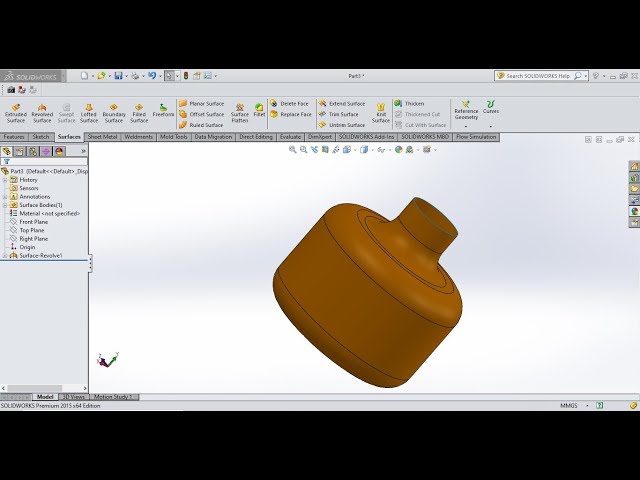Open the FeatureManager design tree tab
Viewport: 640px width, 480px height.
[7, 151]
